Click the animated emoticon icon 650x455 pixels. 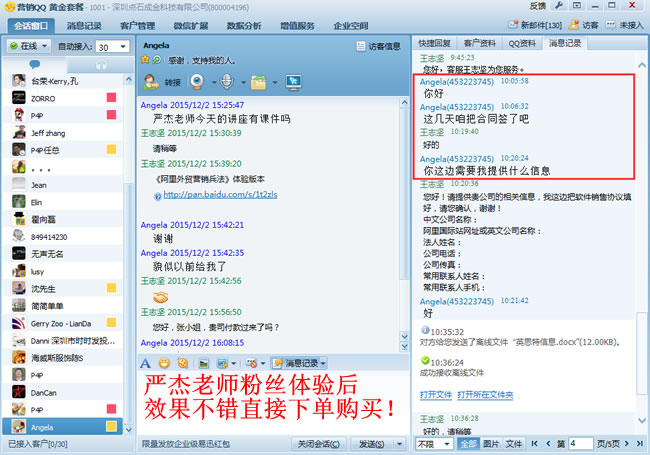pos(183,363)
